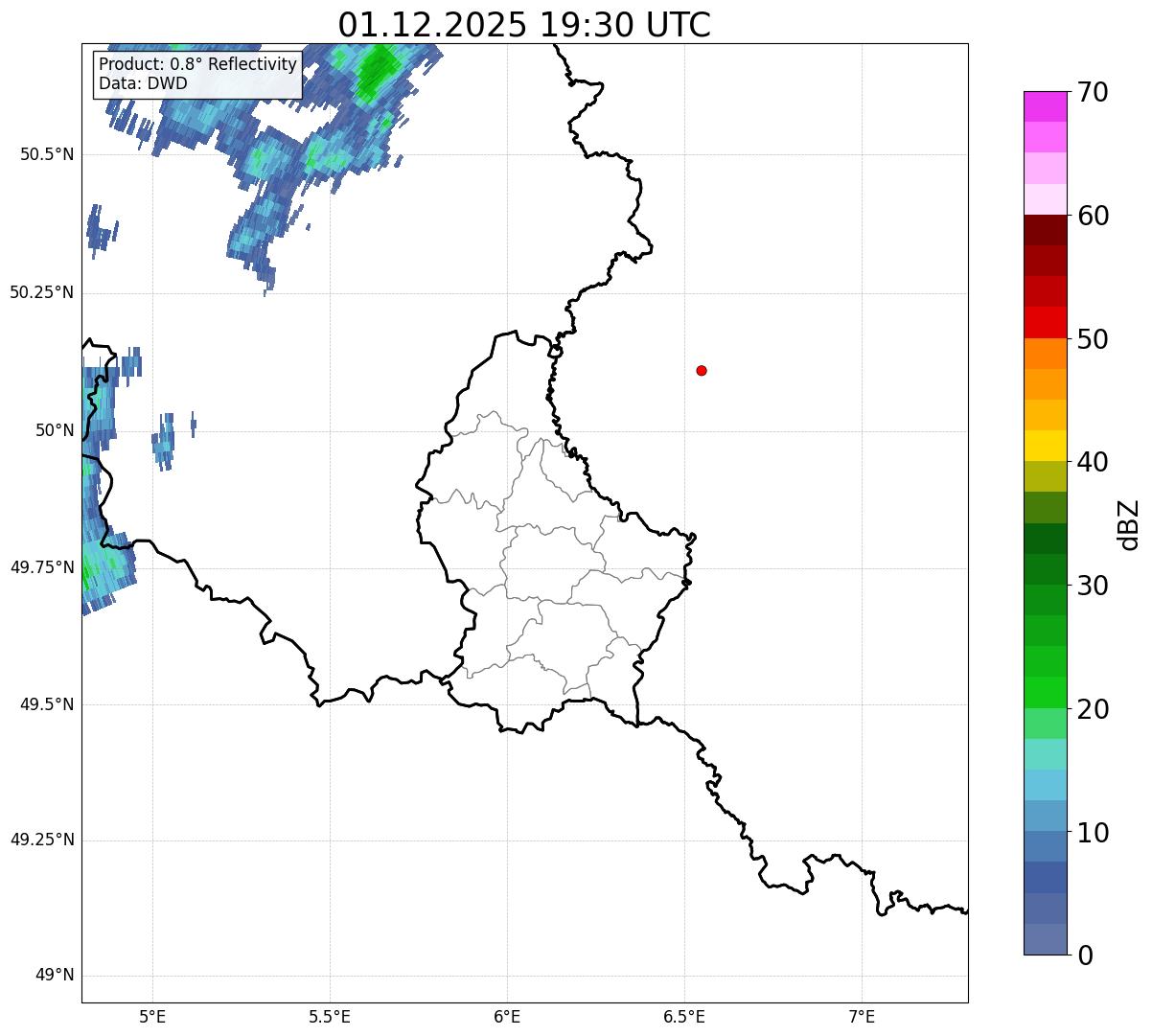Click the colorbar '60' tick label

(1094, 216)
